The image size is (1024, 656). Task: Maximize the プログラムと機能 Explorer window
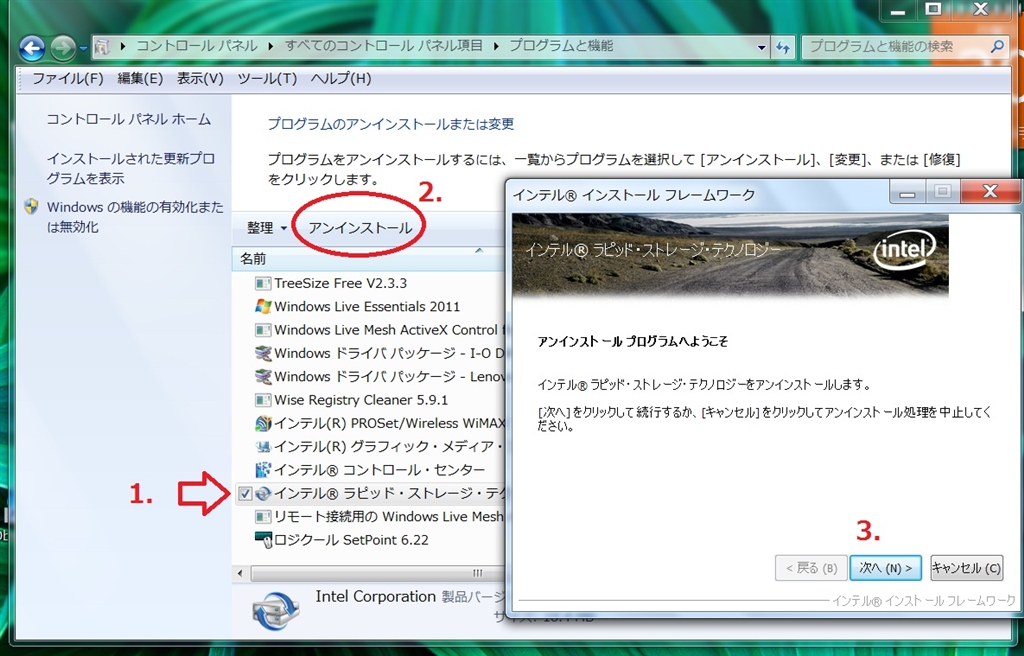(x=934, y=9)
